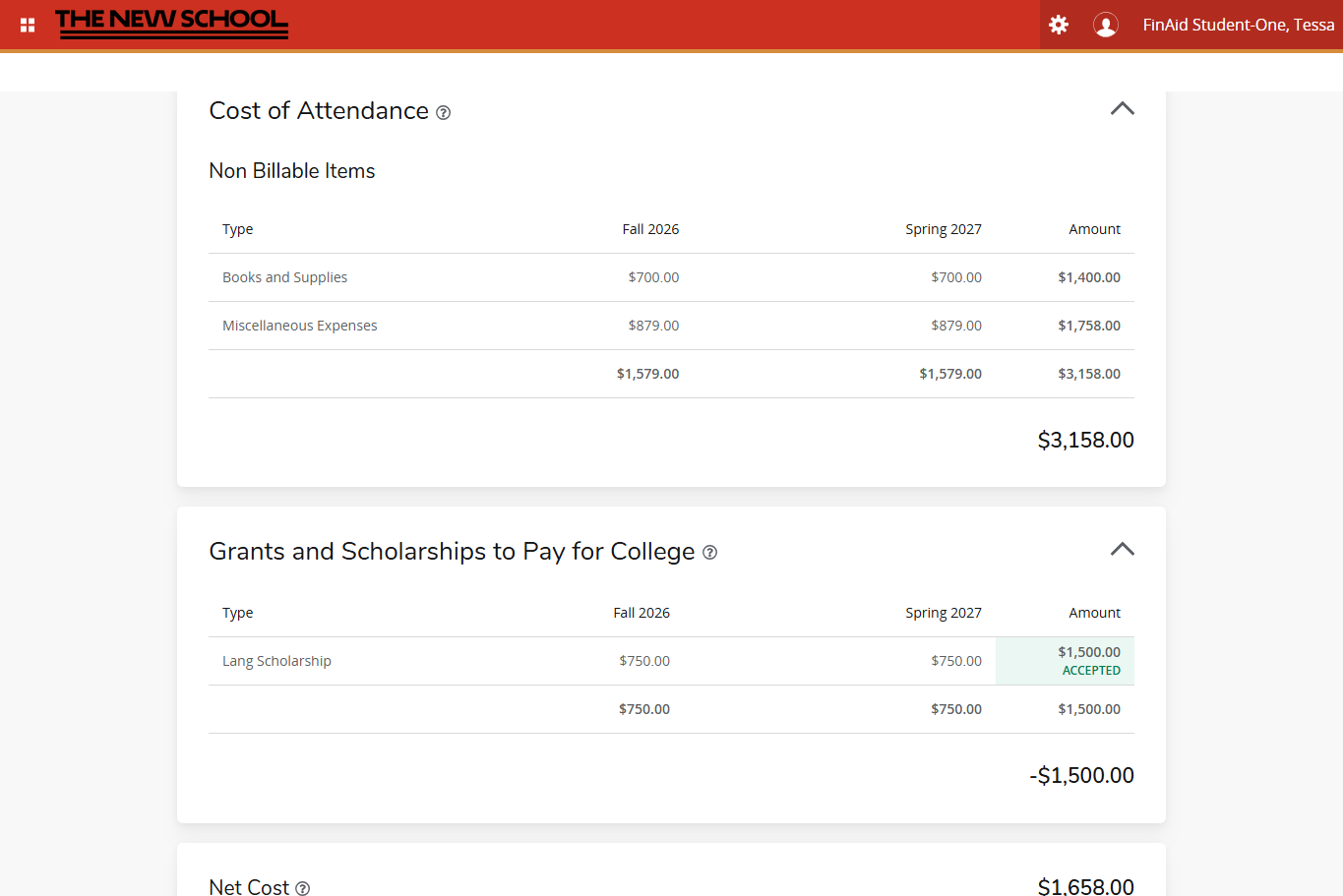
Task: Click the -$1,500.00 grants total
Action: 1081,775
